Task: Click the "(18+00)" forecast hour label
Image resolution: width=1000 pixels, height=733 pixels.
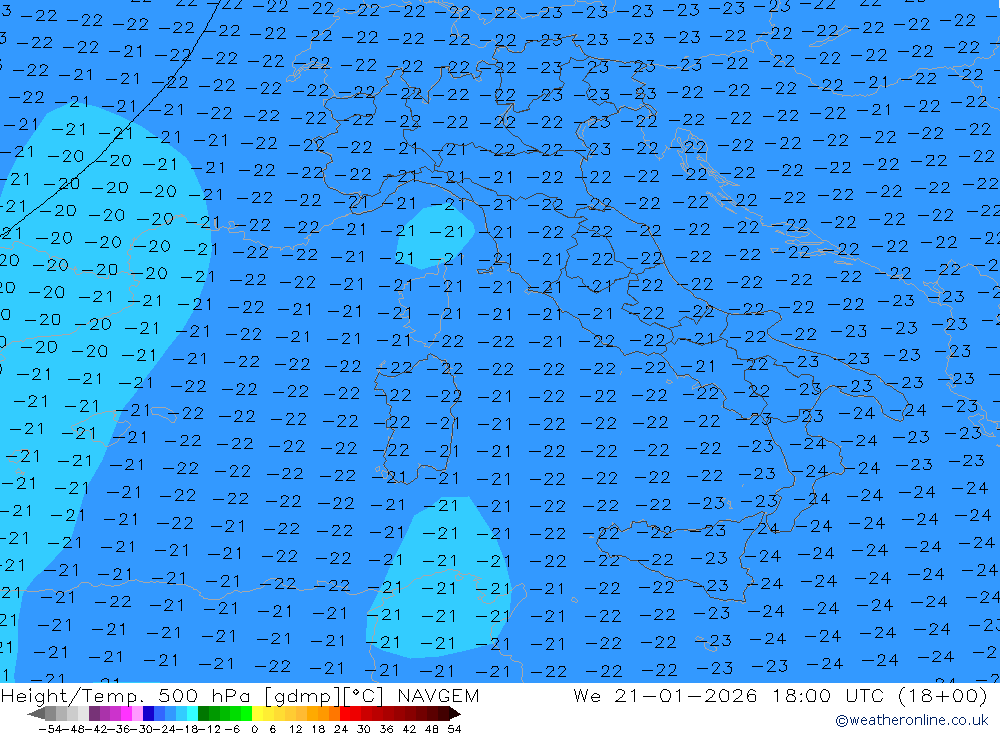Action: click(942, 695)
